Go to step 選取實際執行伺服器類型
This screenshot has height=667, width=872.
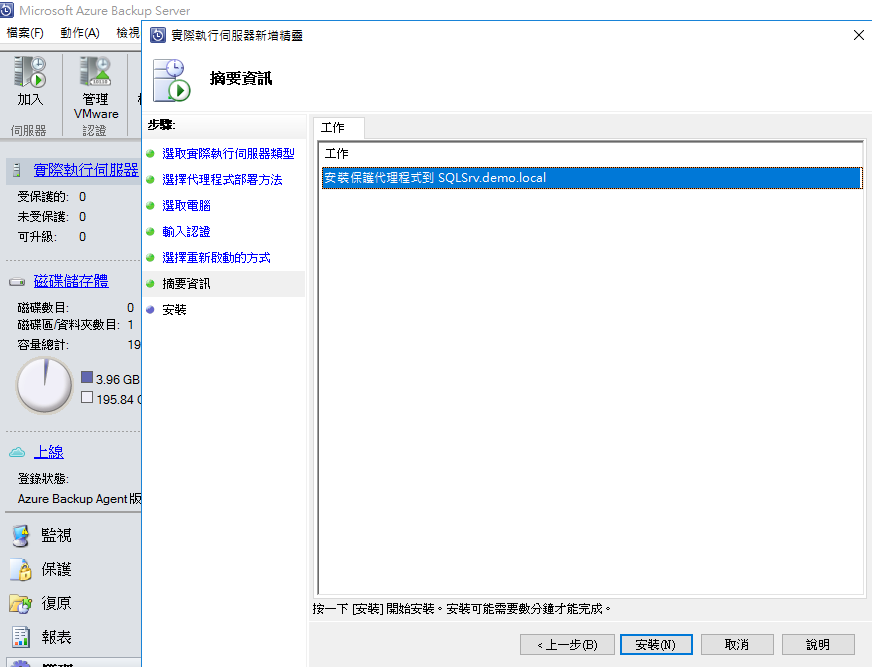(228, 154)
